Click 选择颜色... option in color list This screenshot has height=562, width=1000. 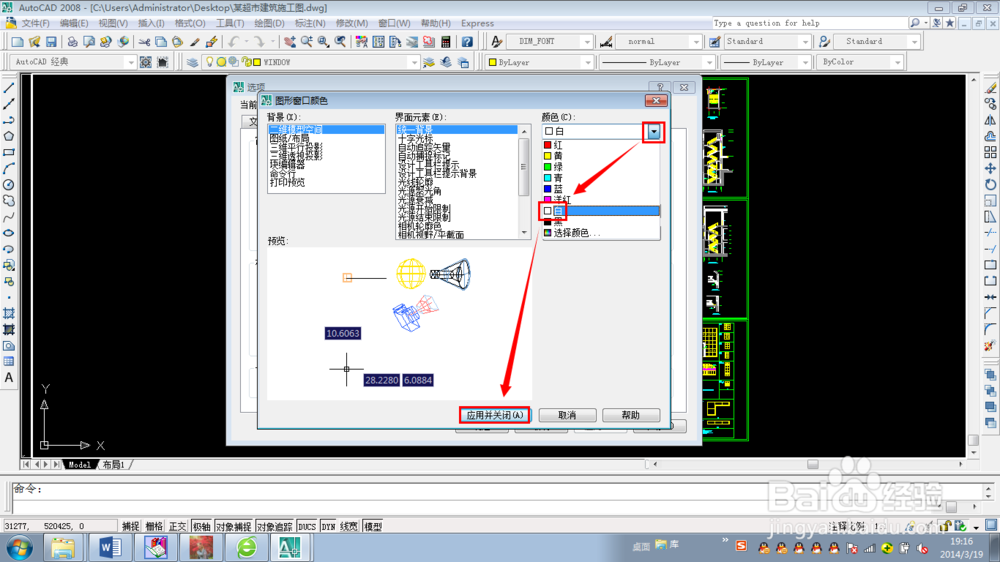pos(601,233)
